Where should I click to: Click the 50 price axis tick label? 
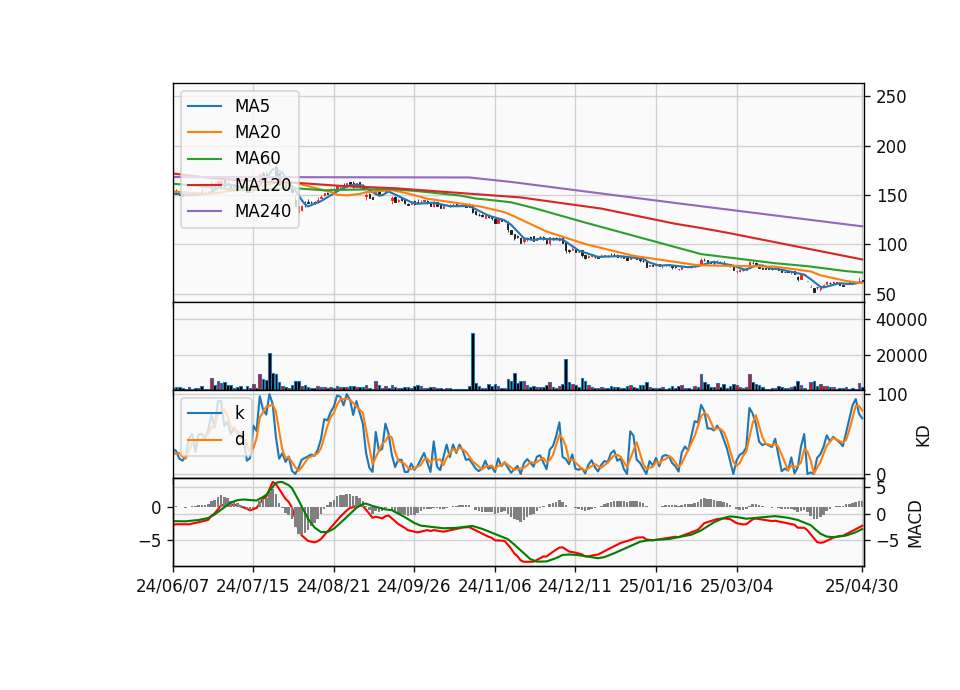coord(886,294)
